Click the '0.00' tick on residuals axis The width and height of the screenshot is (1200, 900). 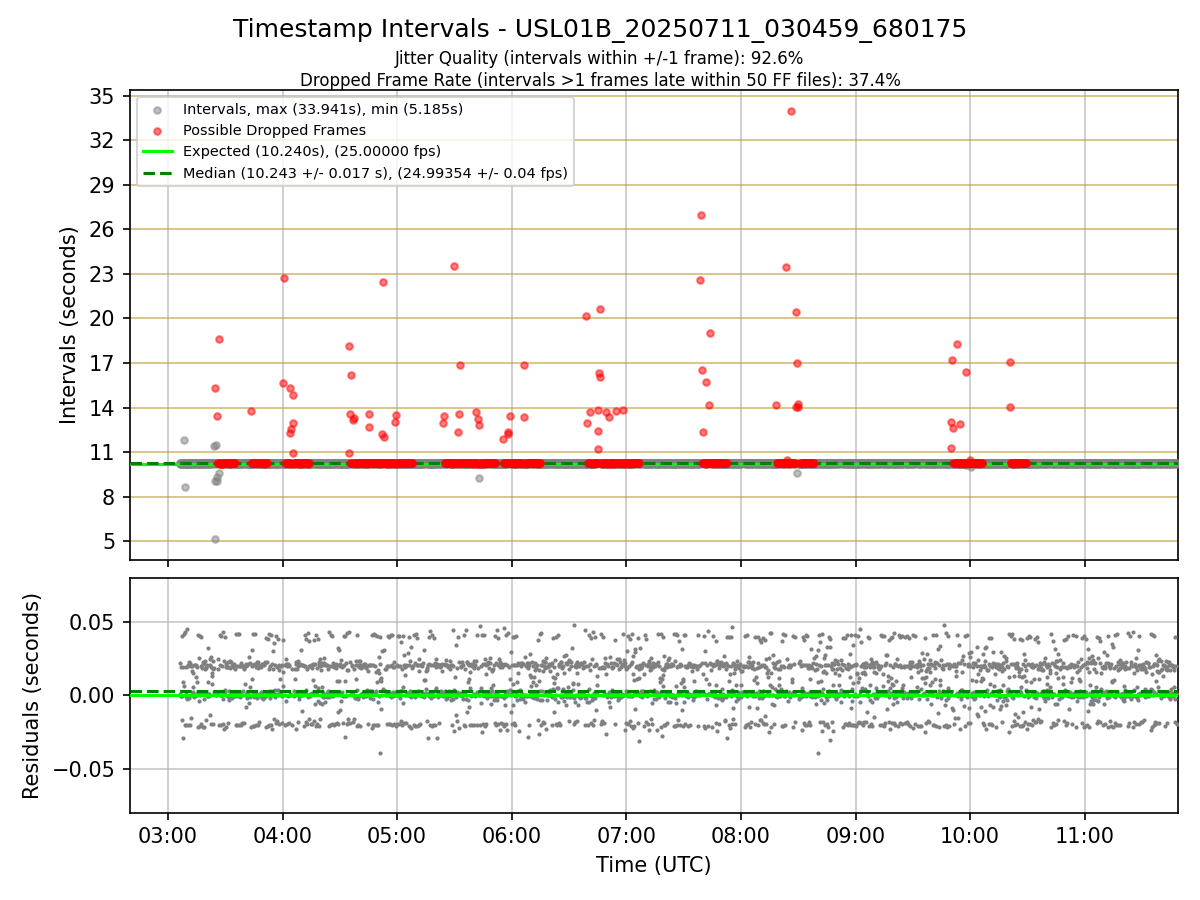94,696
